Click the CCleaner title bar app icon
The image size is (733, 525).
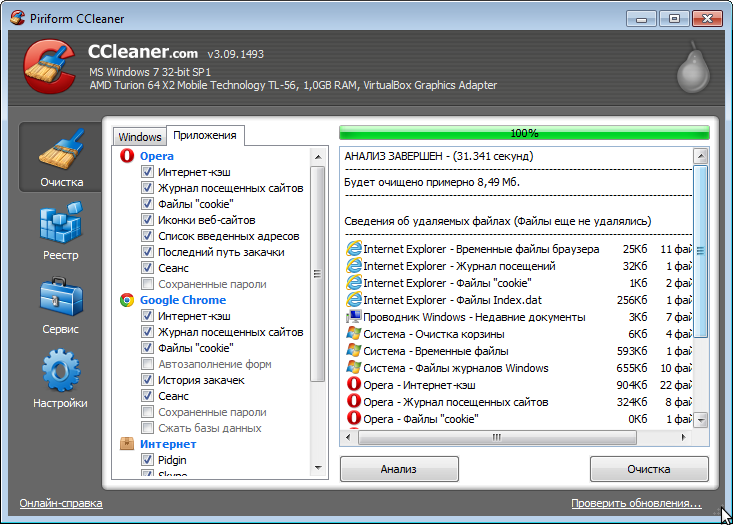coord(17,18)
